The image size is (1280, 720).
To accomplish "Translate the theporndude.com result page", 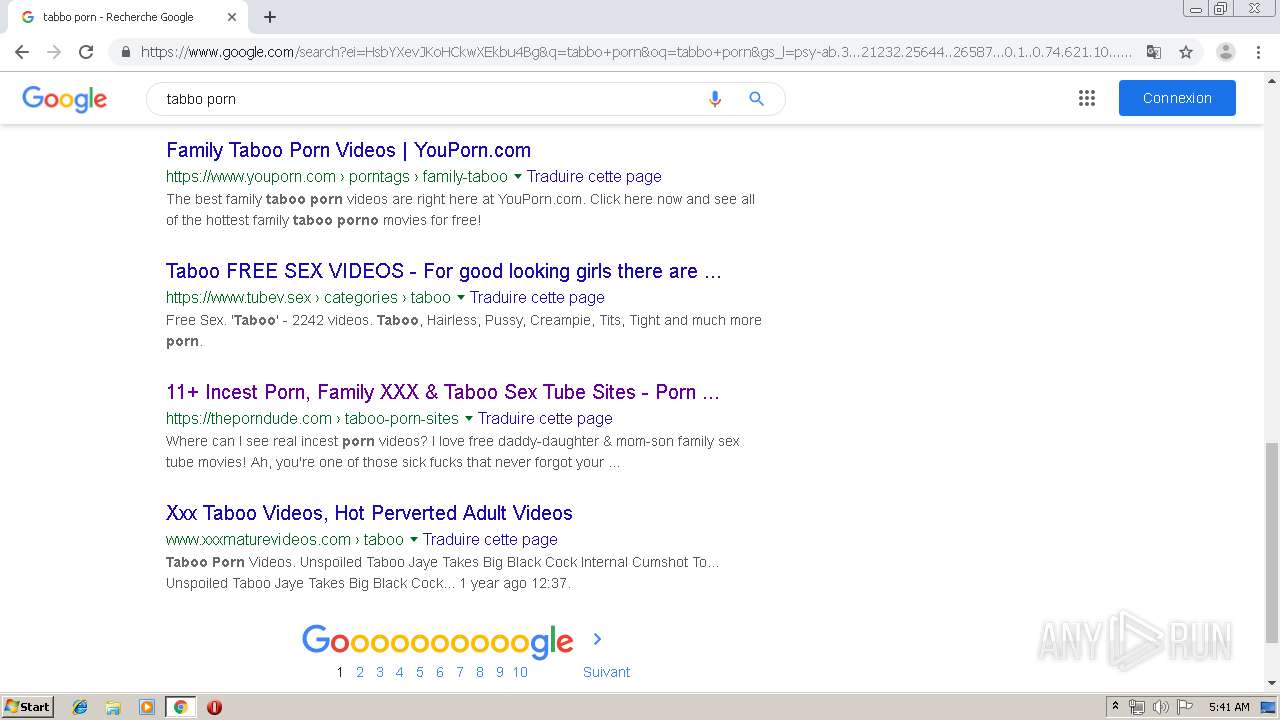I will 545,418.
